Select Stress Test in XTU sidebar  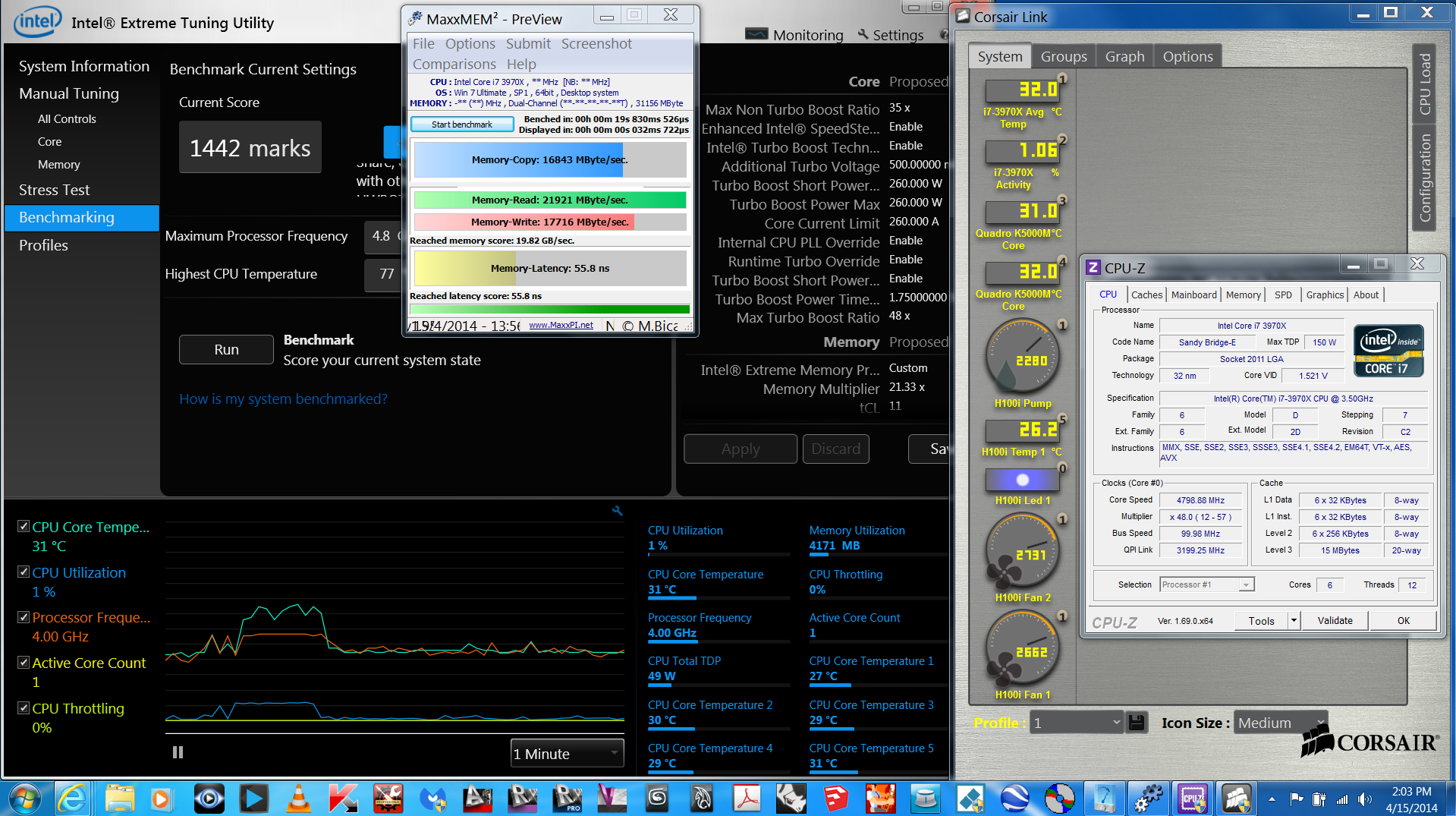(x=54, y=190)
